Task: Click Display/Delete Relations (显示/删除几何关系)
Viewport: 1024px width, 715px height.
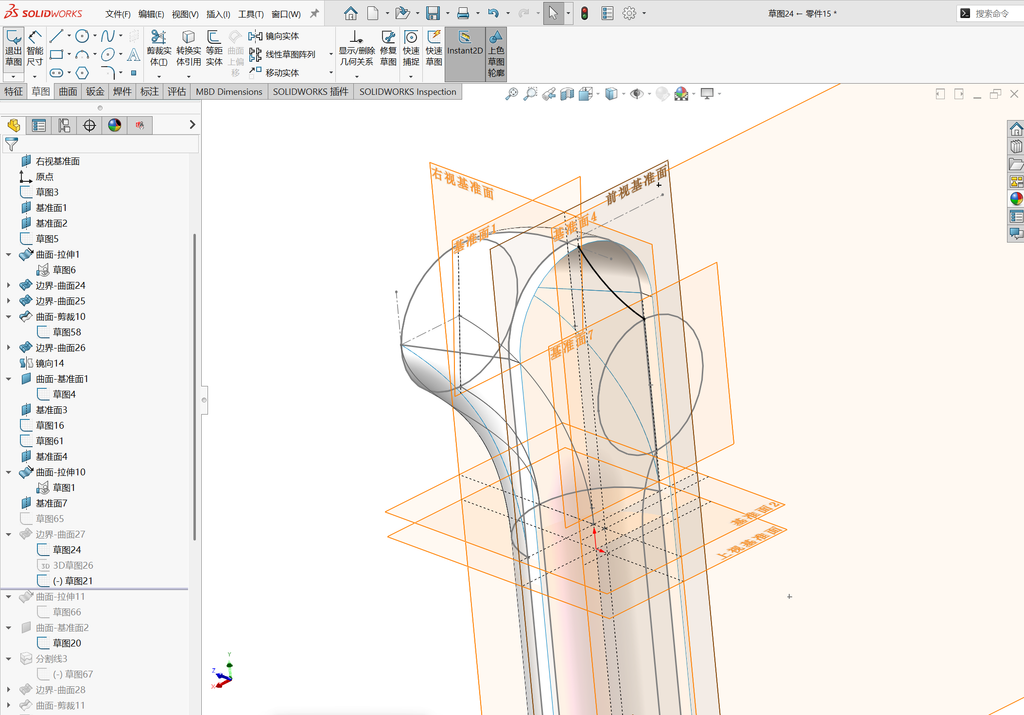Action: (x=356, y=49)
